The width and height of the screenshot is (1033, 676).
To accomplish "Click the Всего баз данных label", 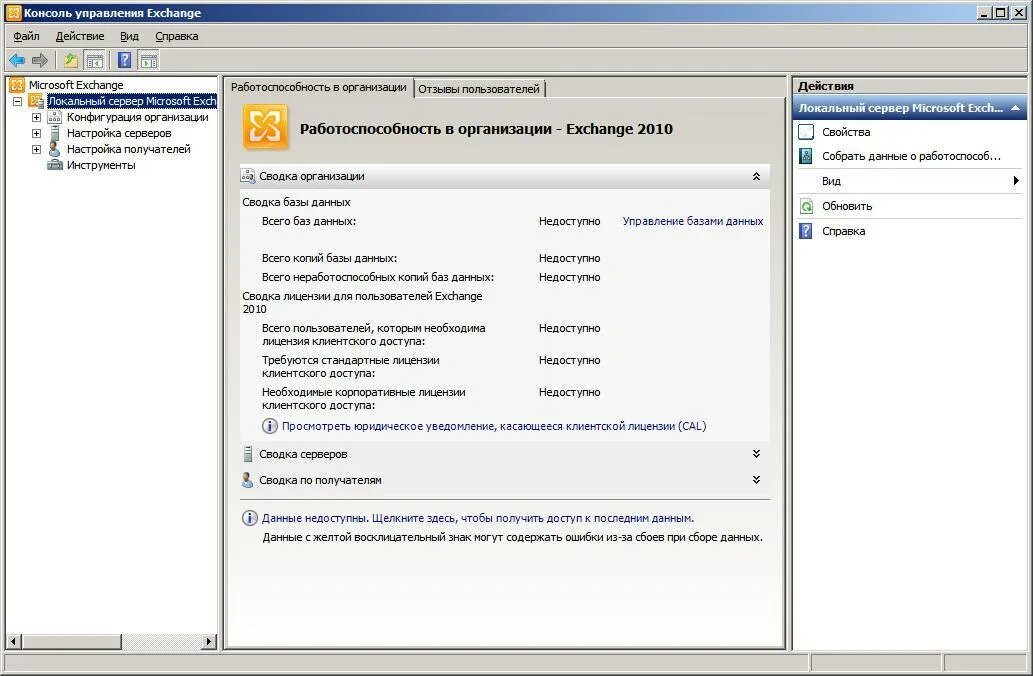I will click(x=309, y=221).
